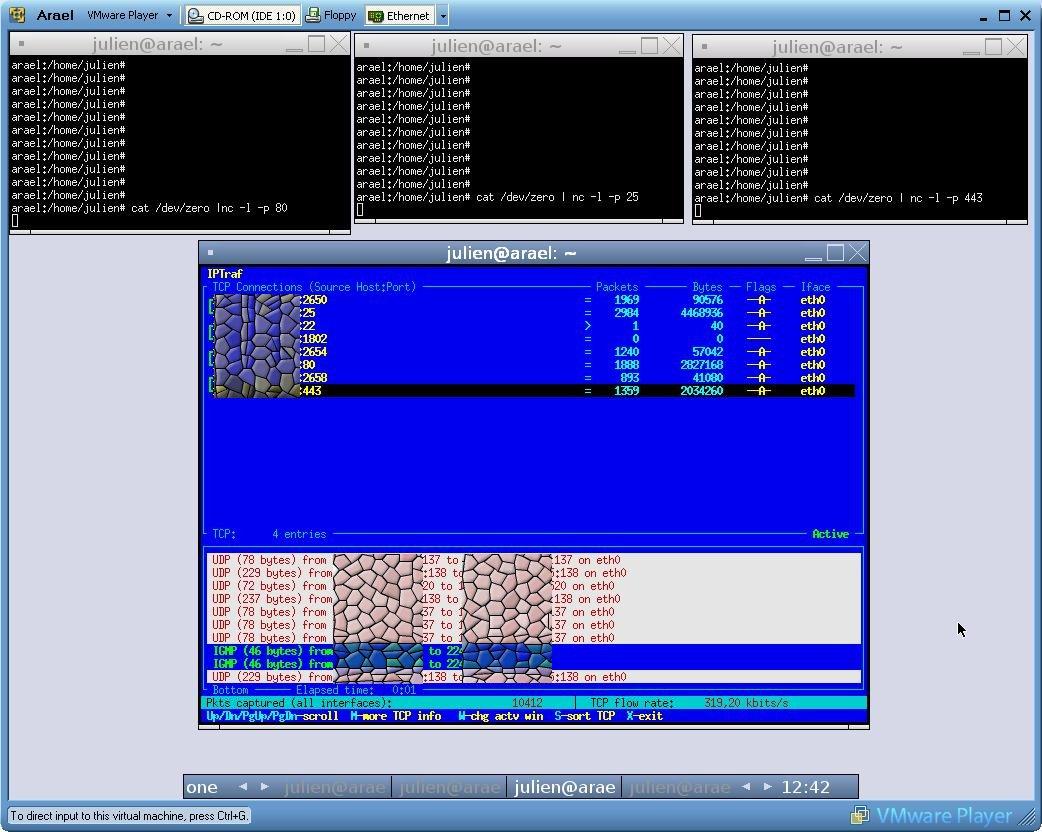
Task: Expand the device toolbar overflow arrow
Action: click(443, 16)
